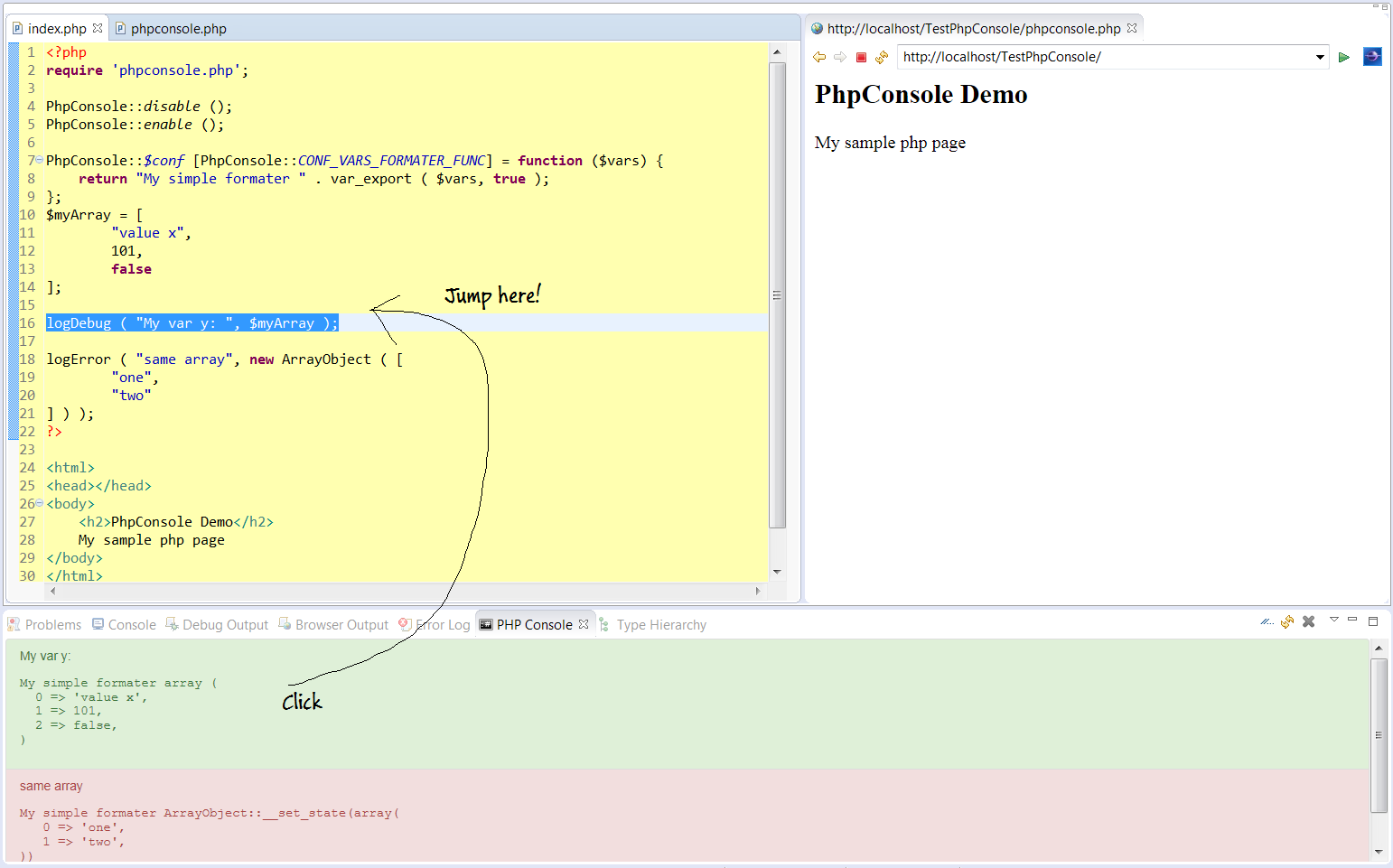This screenshot has height=868, width=1393.
Task: Switch to the index.php editor tab
Action: [57, 28]
